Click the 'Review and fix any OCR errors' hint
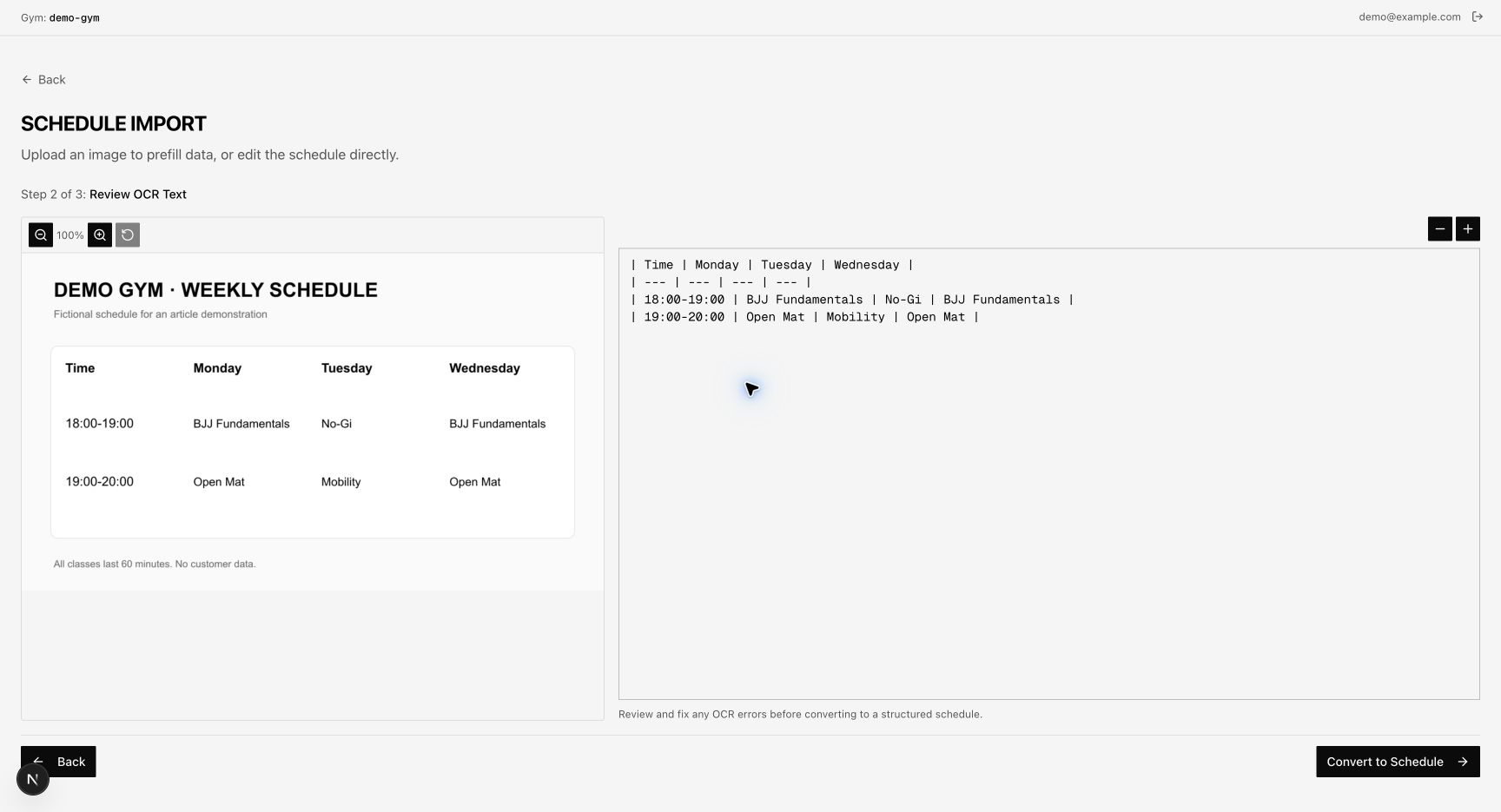1501x812 pixels. (x=800, y=715)
